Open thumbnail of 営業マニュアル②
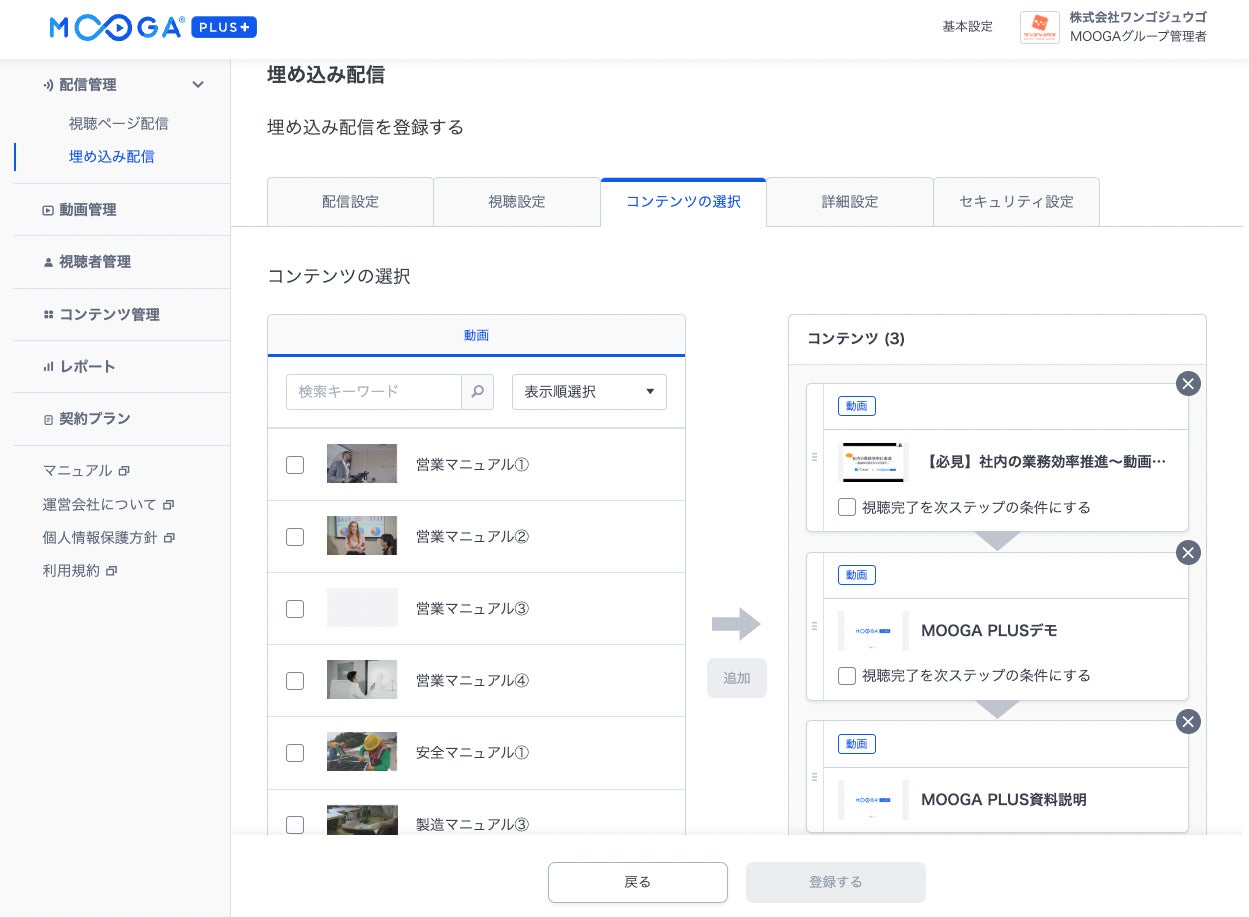This screenshot has height=917, width=1249. coord(362,536)
